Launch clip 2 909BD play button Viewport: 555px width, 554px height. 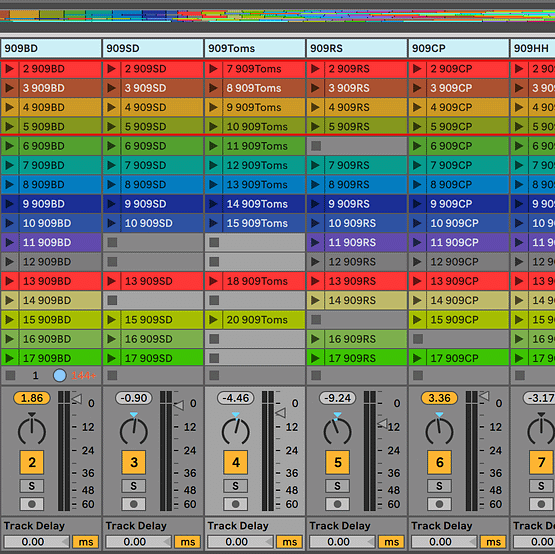[10, 69]
